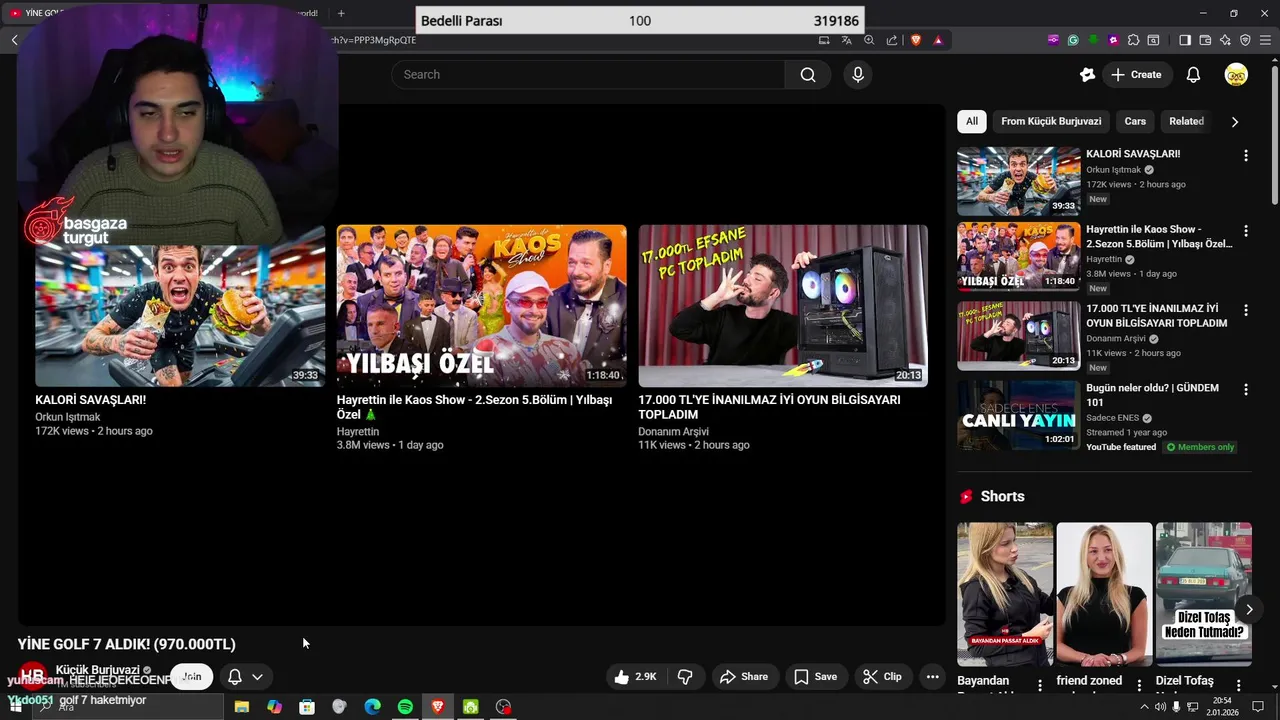1280x720 pixels.
Task: Open more actions three-dot menu below video
Action: pyautogui.click(x=932, y=677)
